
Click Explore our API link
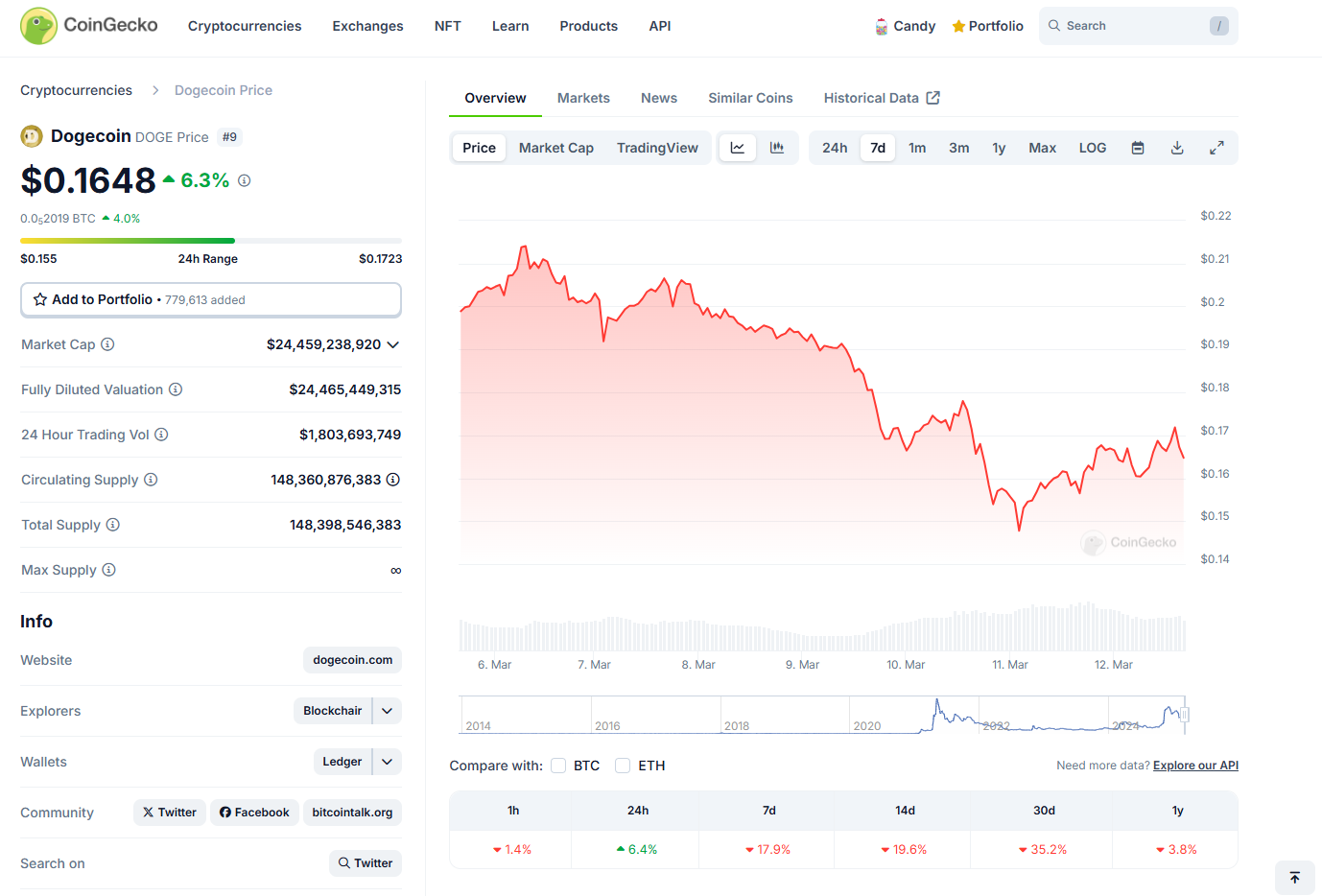(1195, 766)
